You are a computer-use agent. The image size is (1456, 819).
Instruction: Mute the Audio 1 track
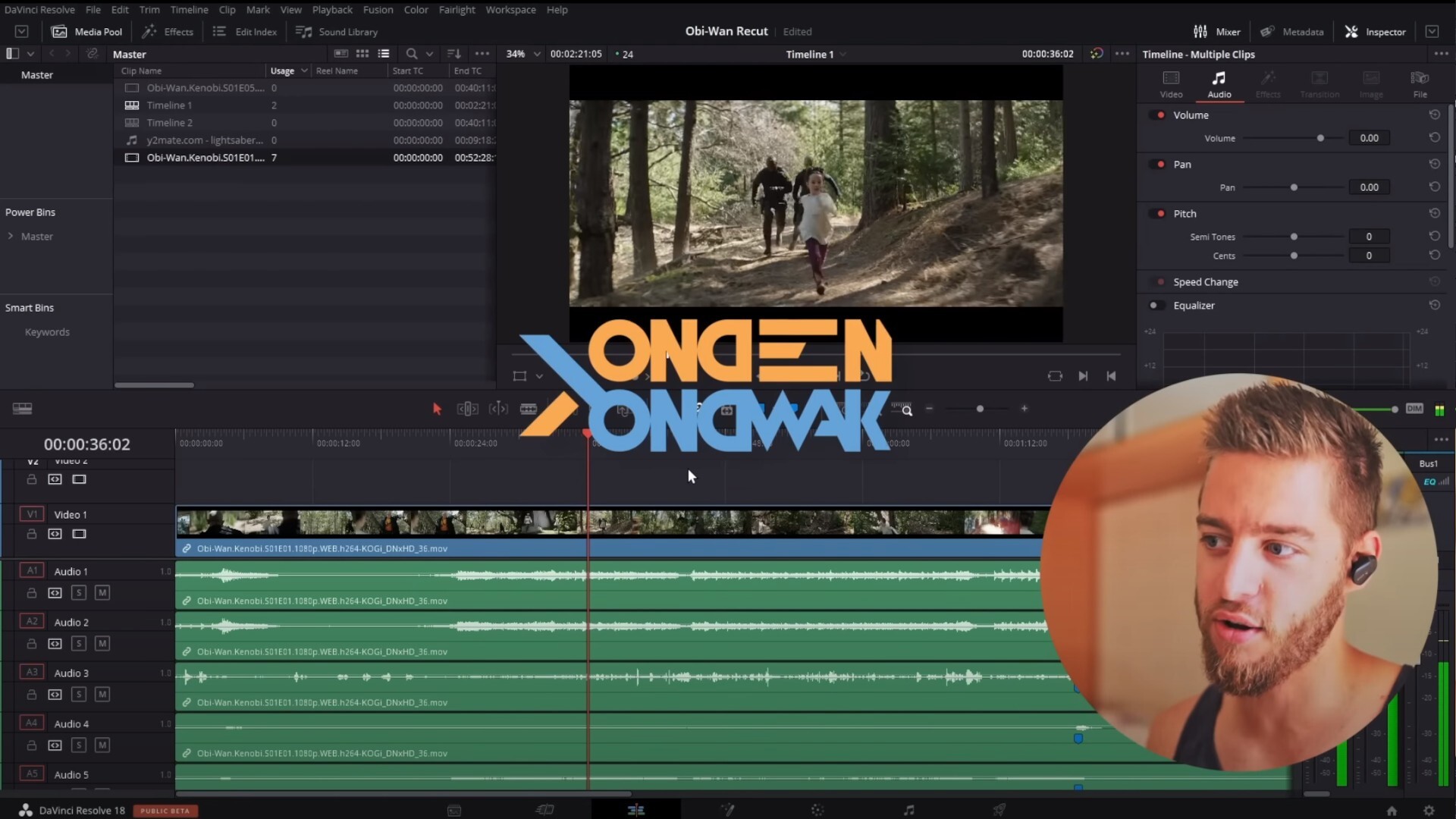102,593
